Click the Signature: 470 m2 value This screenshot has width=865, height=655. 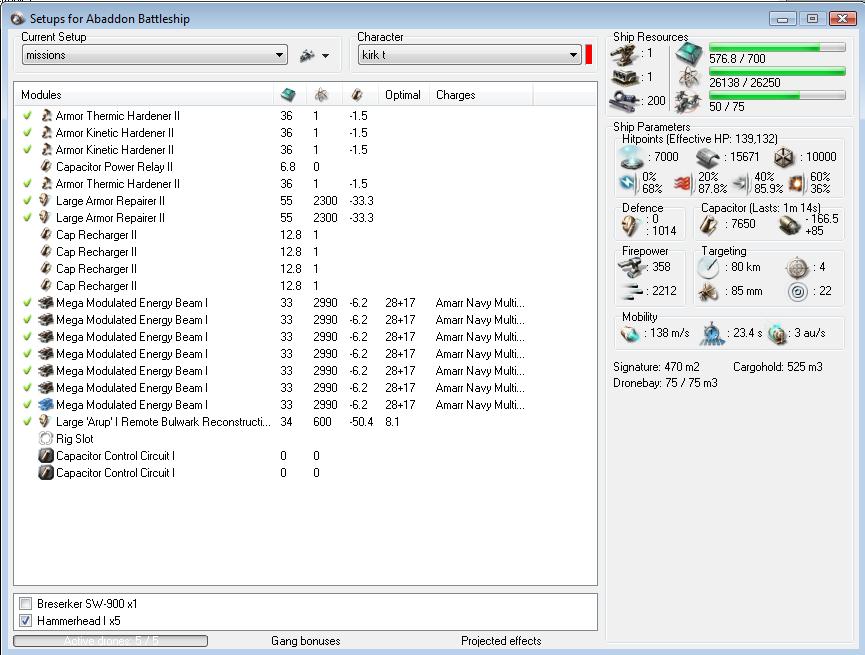click(656, 367)
